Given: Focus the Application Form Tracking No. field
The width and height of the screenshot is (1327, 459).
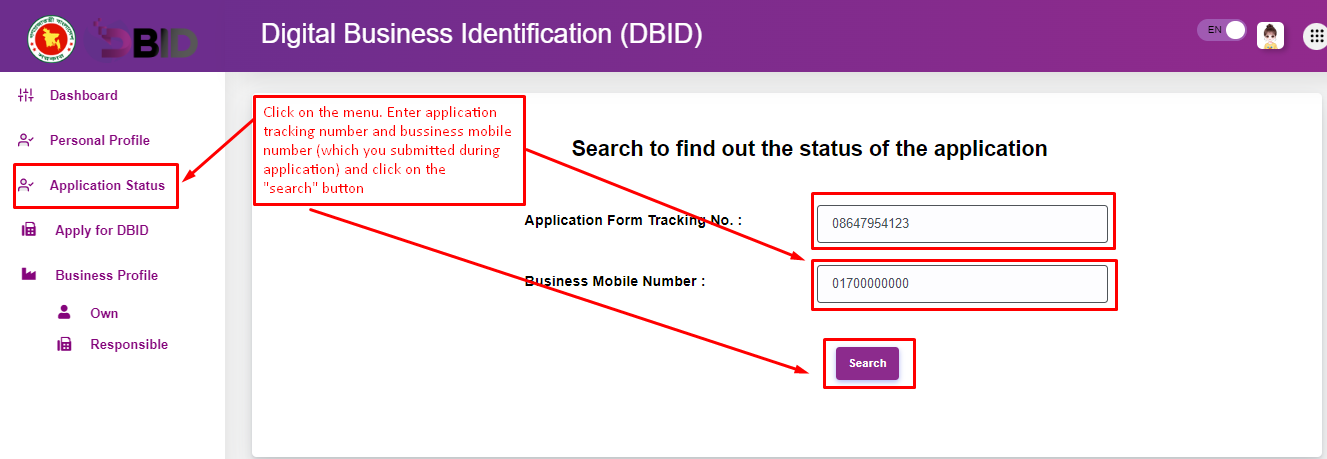Looking at the screenshot, I should point(962,224).
